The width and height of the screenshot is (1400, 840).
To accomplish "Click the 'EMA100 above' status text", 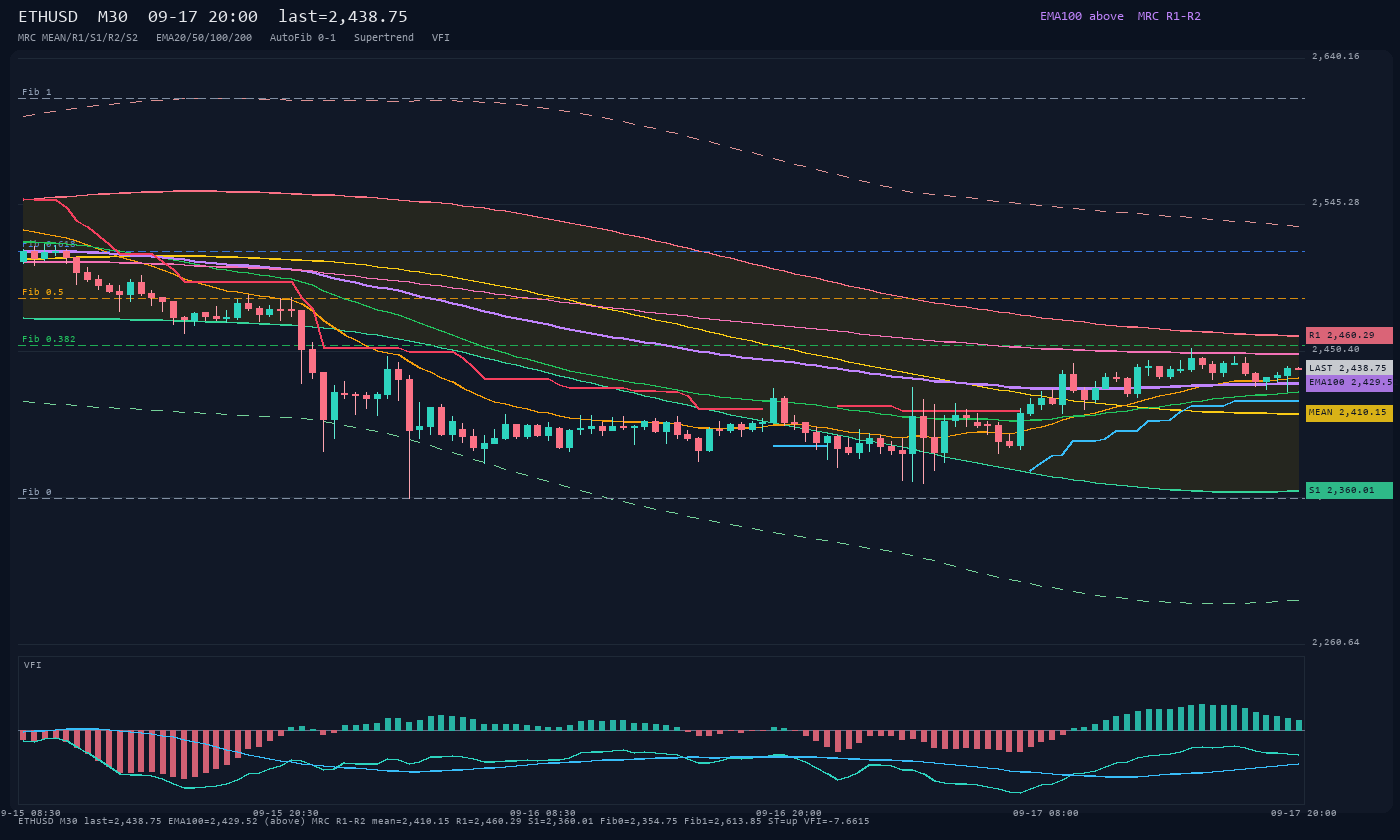I will [x=1082, y=16].
